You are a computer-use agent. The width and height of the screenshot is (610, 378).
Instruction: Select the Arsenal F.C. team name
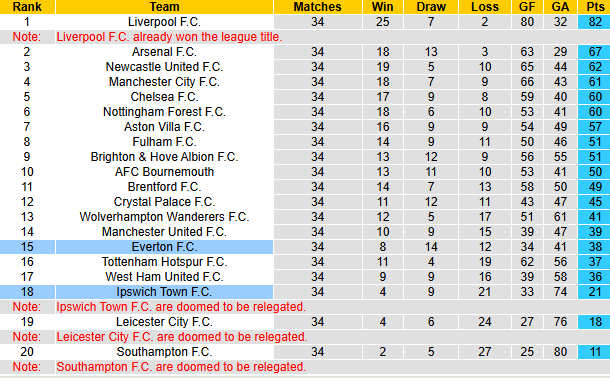[x=164, y=52]
